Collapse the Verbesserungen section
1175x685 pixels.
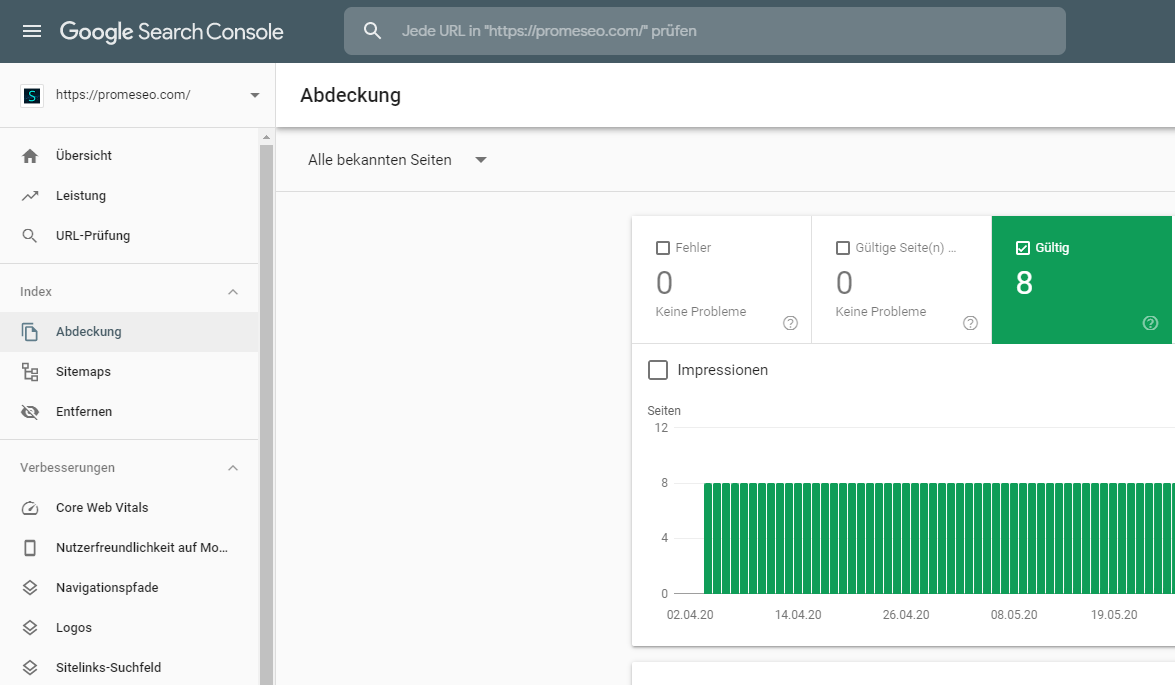click(x=233, y=468)
